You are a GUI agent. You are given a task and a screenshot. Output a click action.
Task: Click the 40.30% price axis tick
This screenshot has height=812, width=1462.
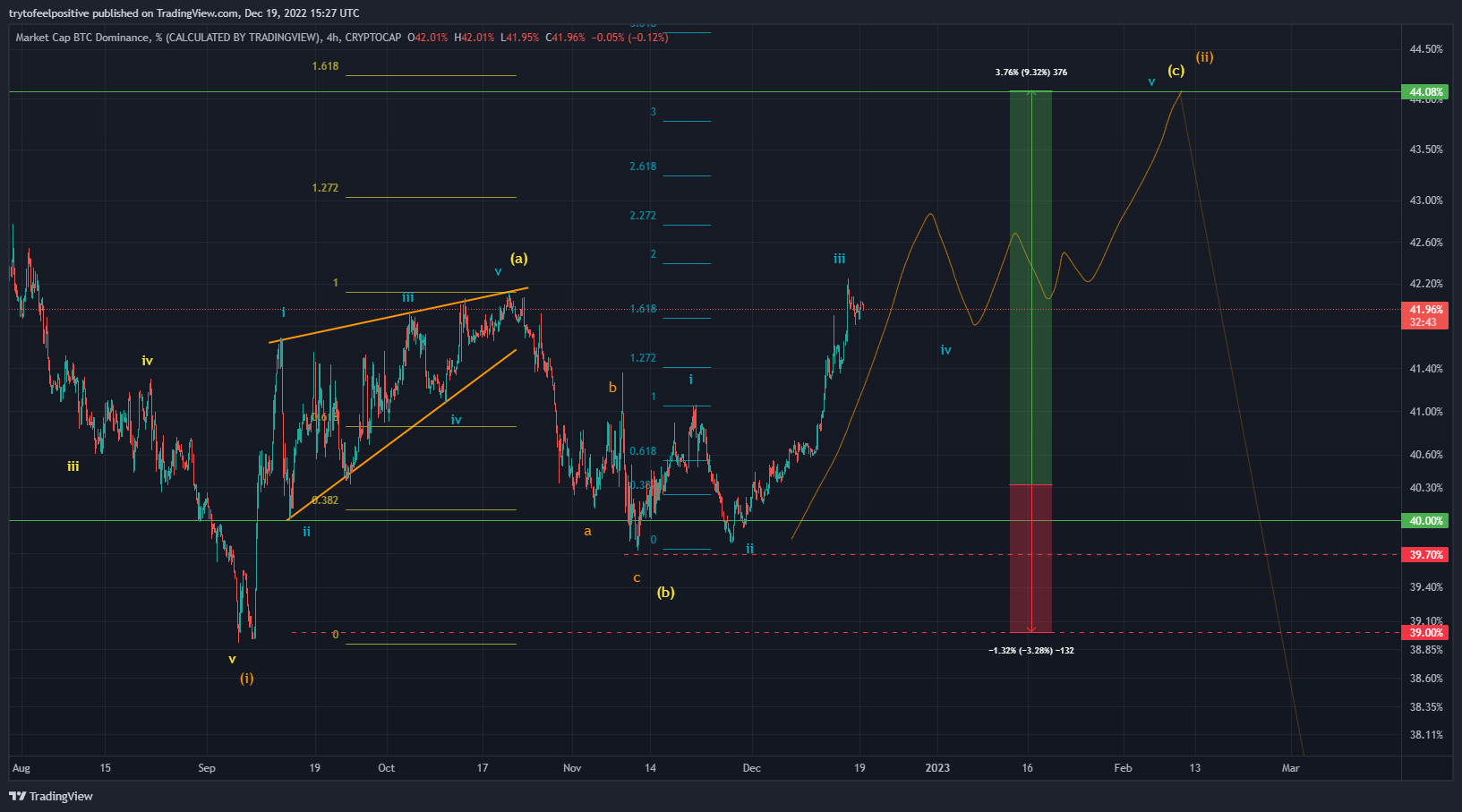[1426, 488]
